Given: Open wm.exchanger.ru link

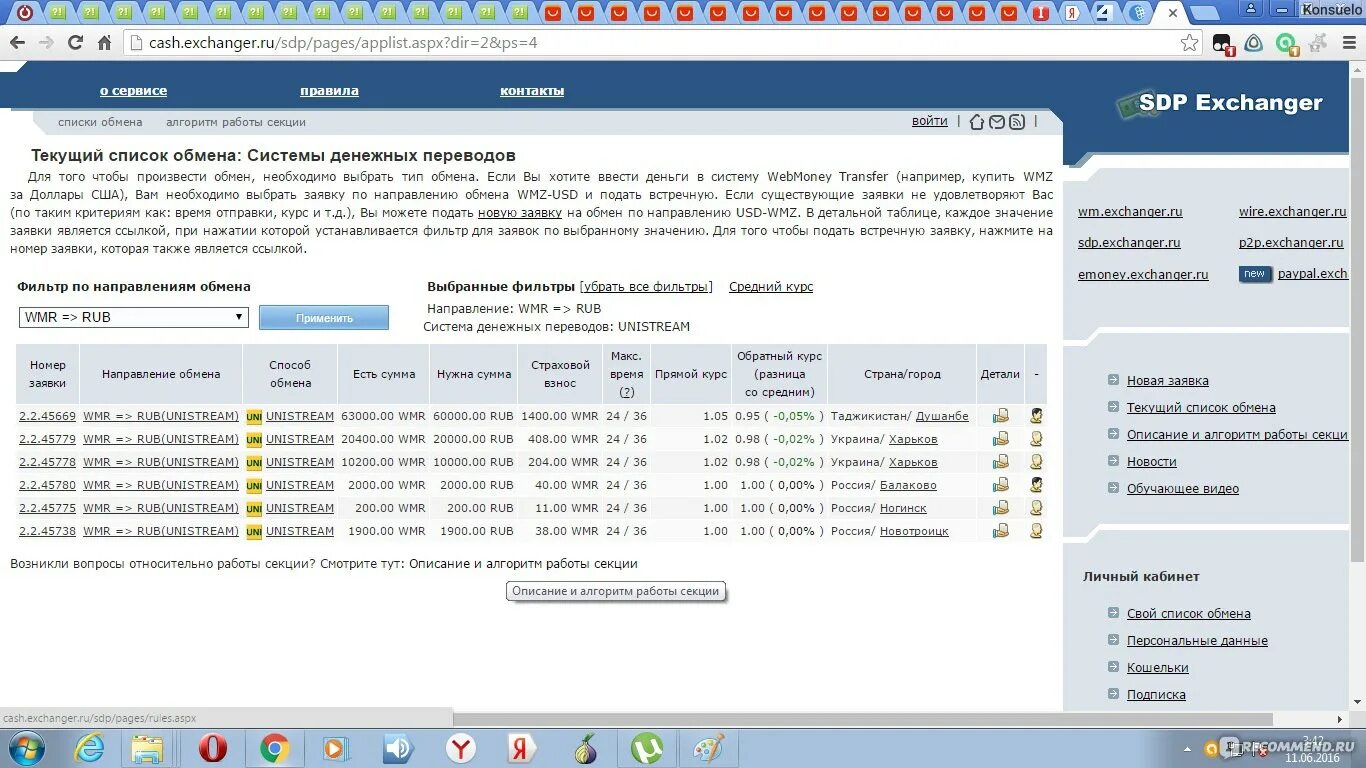Looking at the screenshot, I should [x=1130, y=212].
